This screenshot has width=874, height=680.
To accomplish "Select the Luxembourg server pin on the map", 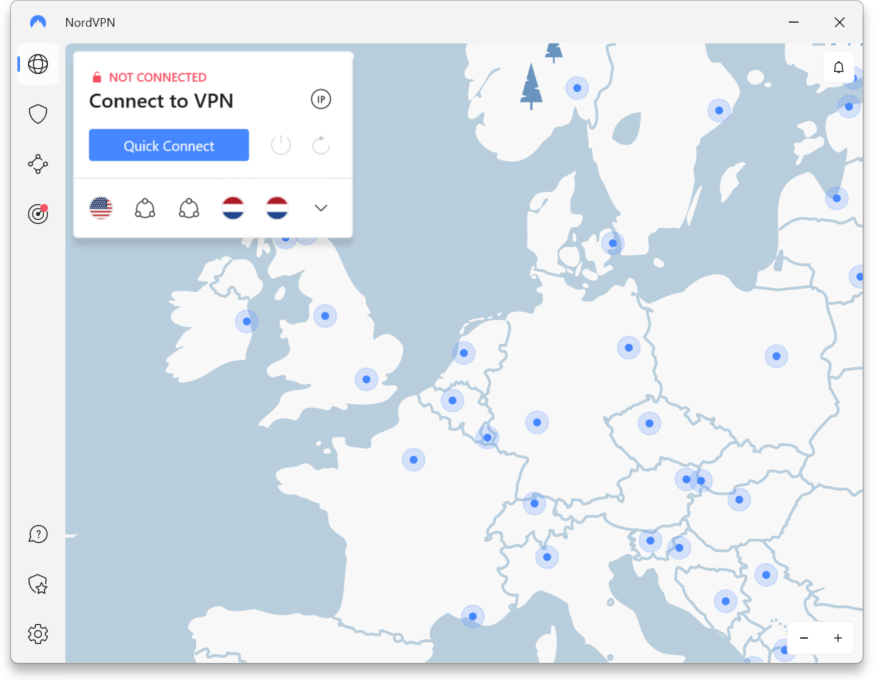I will coord(488,438).
